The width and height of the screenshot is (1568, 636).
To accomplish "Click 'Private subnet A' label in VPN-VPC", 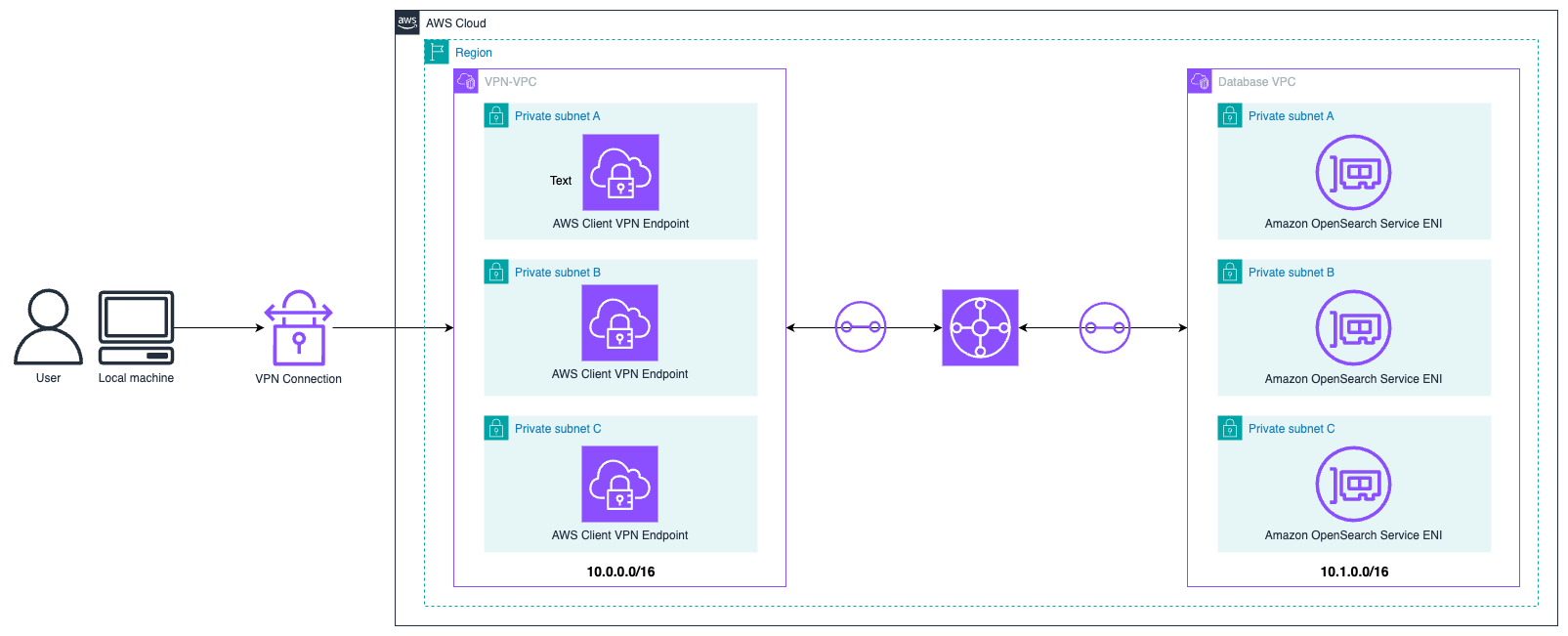I will point(558,116).
